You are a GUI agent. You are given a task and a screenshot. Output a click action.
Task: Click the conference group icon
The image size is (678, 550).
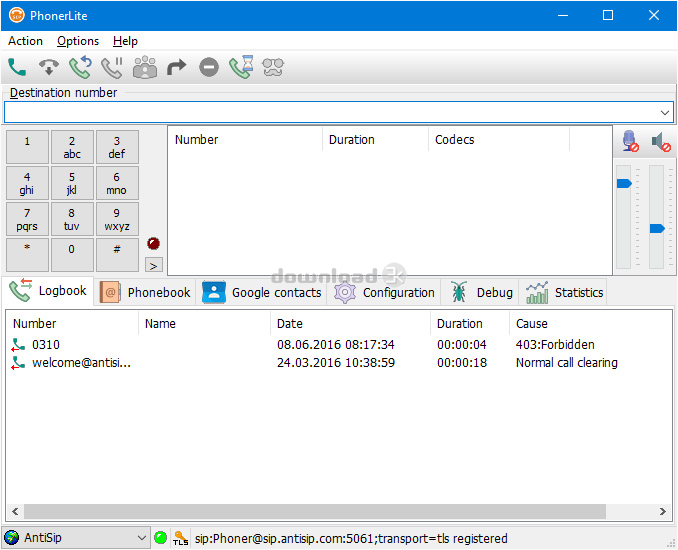click(x=145, y=67)
